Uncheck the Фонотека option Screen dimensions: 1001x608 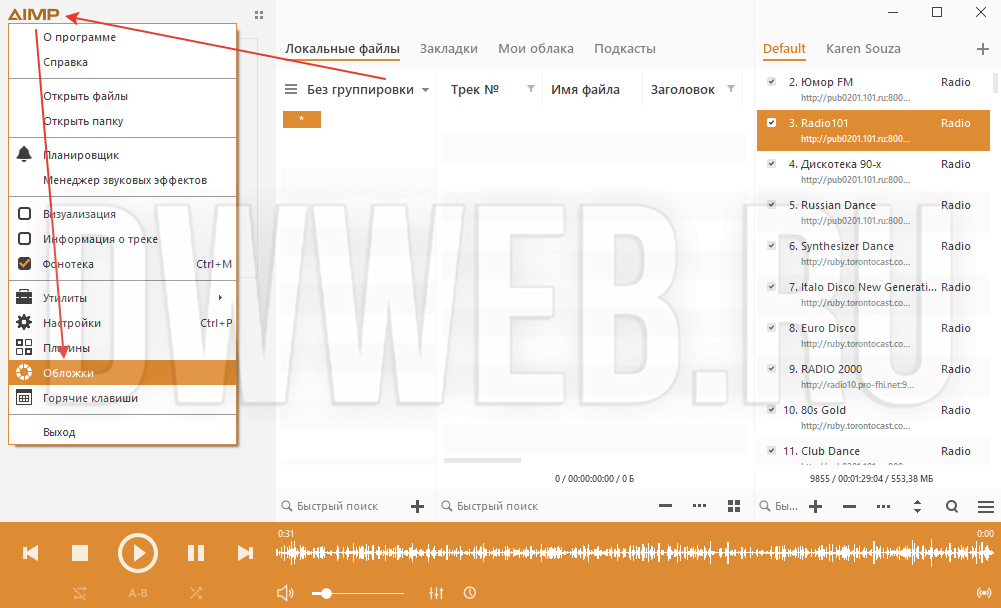tap(24, 264)
